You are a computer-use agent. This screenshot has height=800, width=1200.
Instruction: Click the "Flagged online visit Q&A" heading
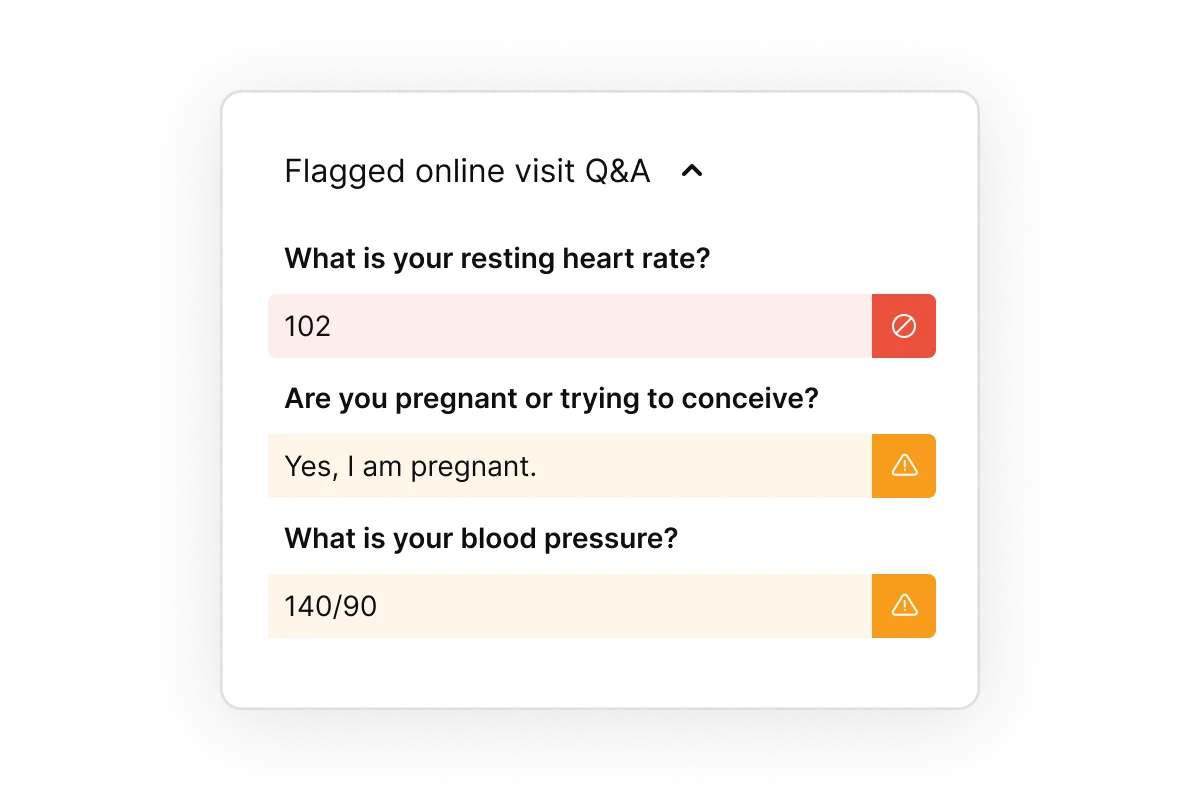tap(467, 171)
